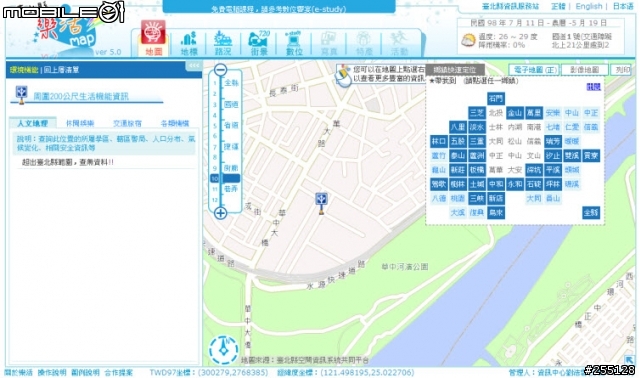The width and height of the screenshot is (640, 378).
Task: Set zoom slider to 全縣 level
Action: [x=231, y=83]
